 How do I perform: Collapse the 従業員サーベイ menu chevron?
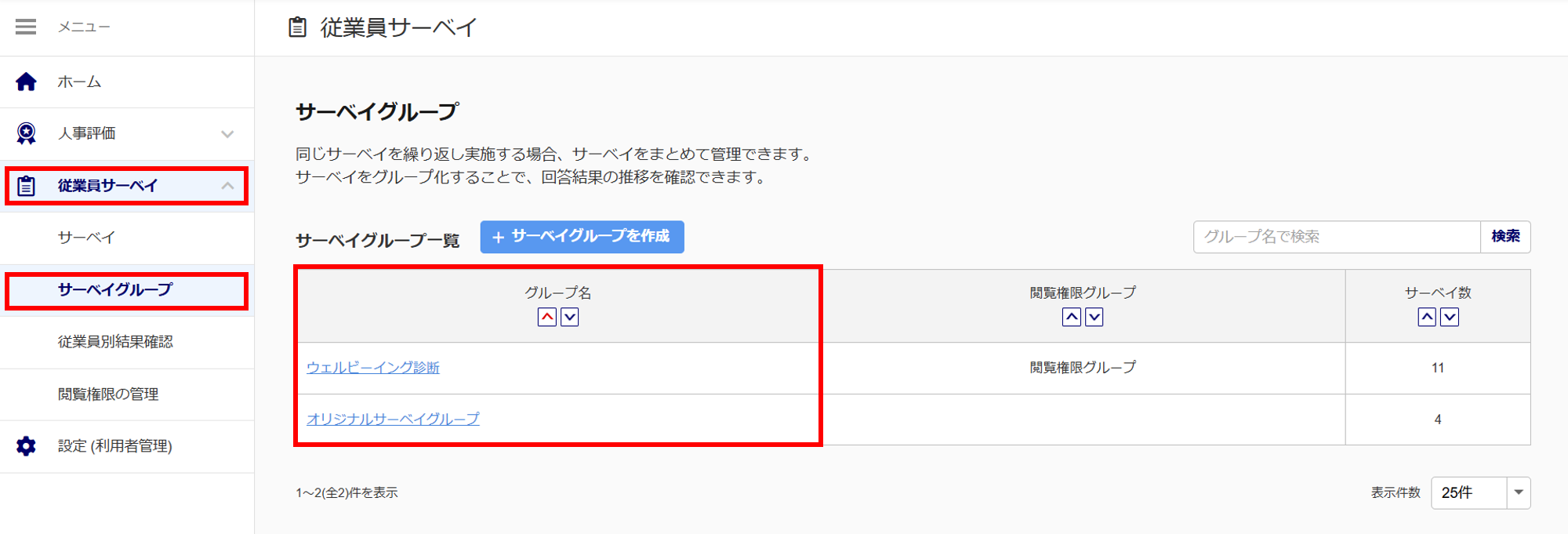pos(227,186)
